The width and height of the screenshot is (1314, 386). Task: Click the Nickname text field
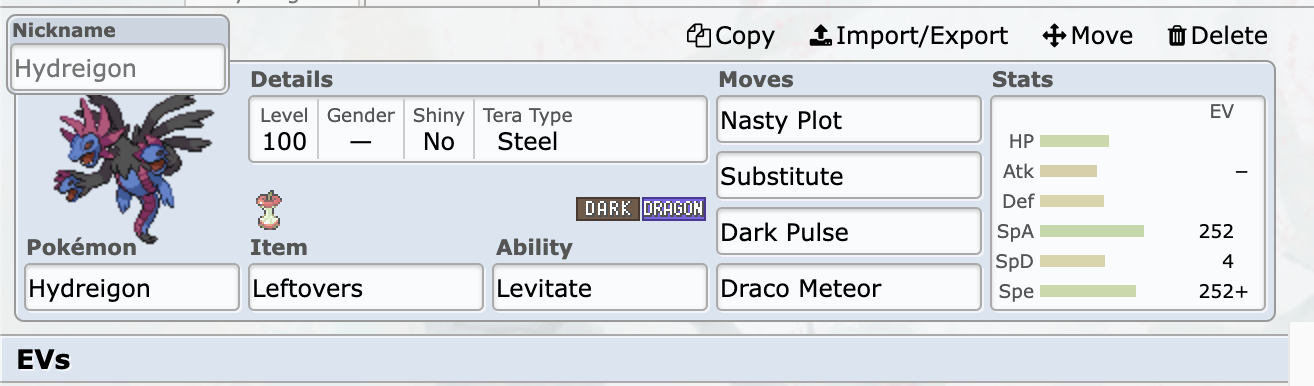click(118, 68)
